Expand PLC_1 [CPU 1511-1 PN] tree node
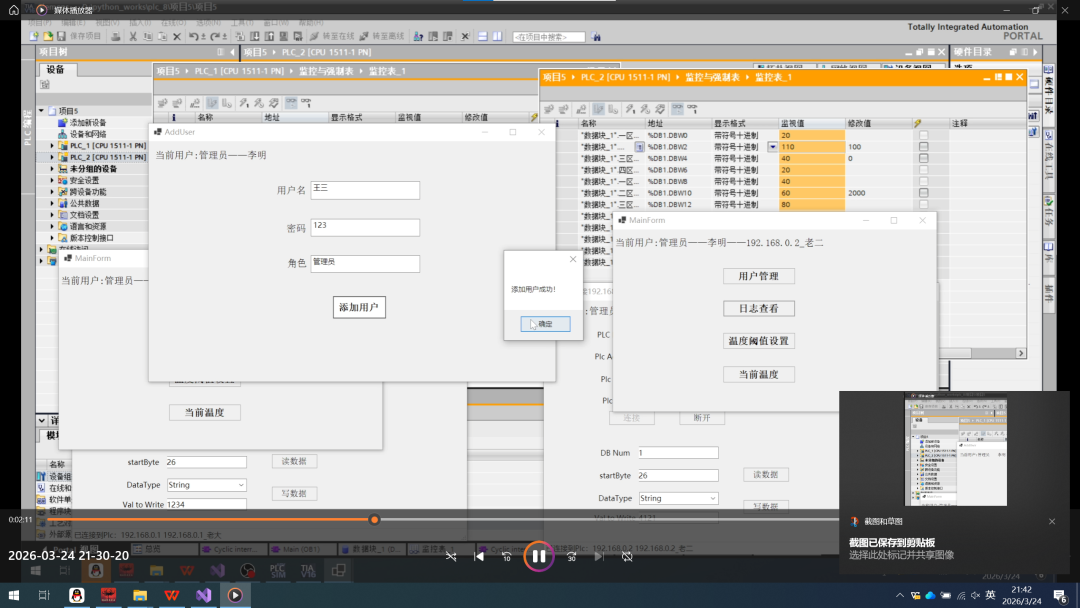The image size is (1080, 608). tap(52, 145)
